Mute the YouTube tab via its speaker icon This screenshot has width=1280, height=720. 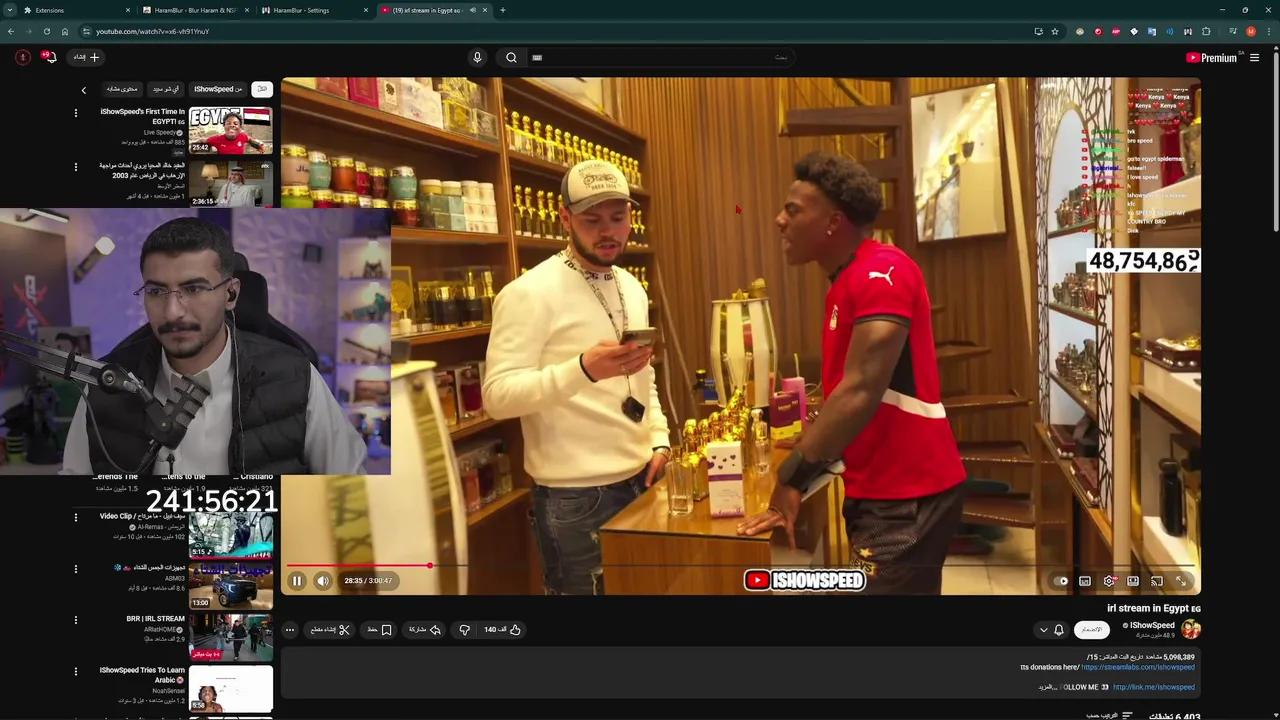point(473,10)
